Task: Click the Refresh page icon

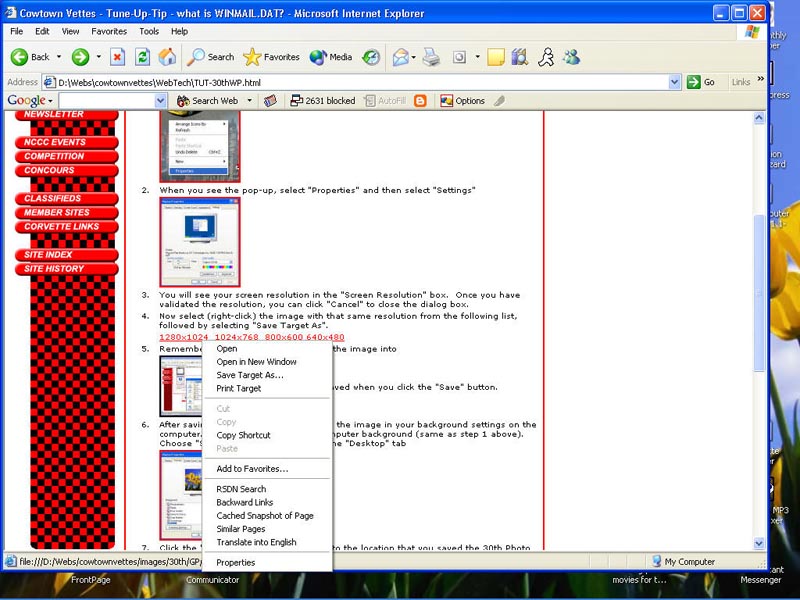Action: coord(143,57)
